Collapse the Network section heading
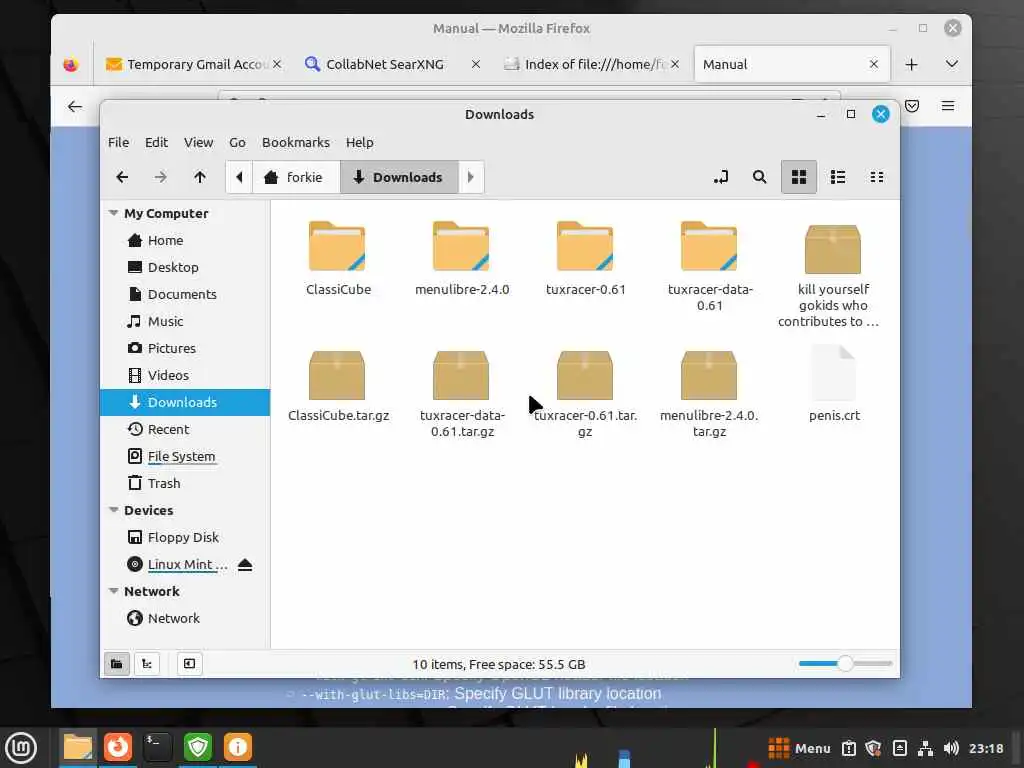 tap(113, 591)
